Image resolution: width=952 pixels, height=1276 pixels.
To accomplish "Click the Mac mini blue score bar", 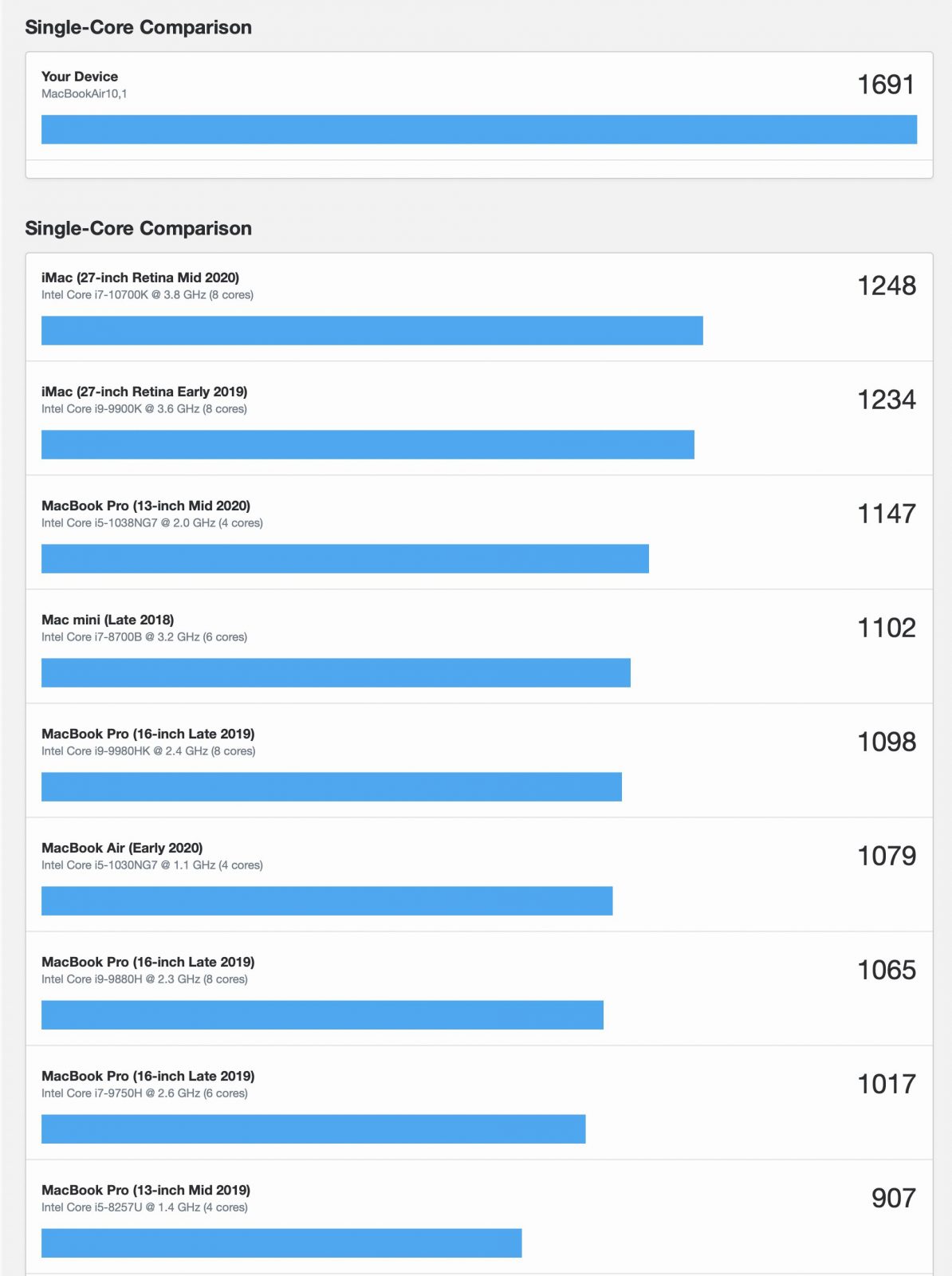I will [336, 672].
